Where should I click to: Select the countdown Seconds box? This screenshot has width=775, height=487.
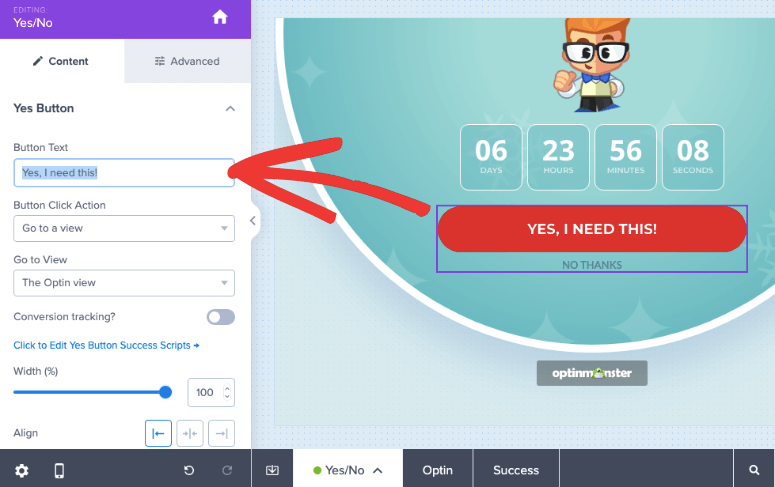coord(692,157)
